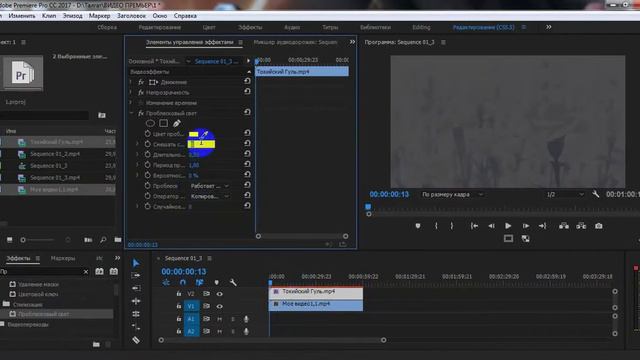Add a marker in the Program monitor
640x360 pixels.
click(418, 226)
